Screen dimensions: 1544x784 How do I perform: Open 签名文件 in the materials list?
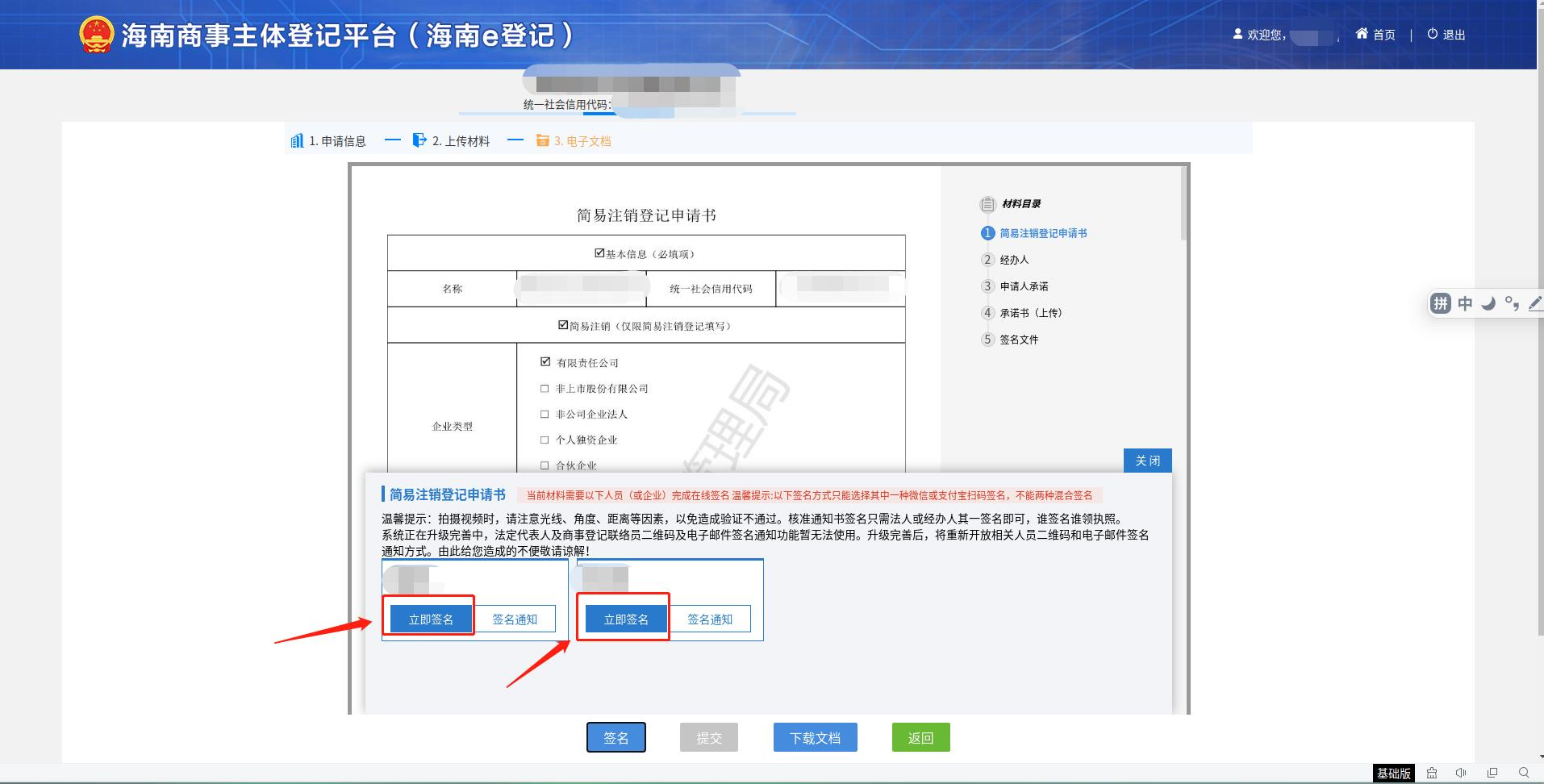pos(1019,340)
